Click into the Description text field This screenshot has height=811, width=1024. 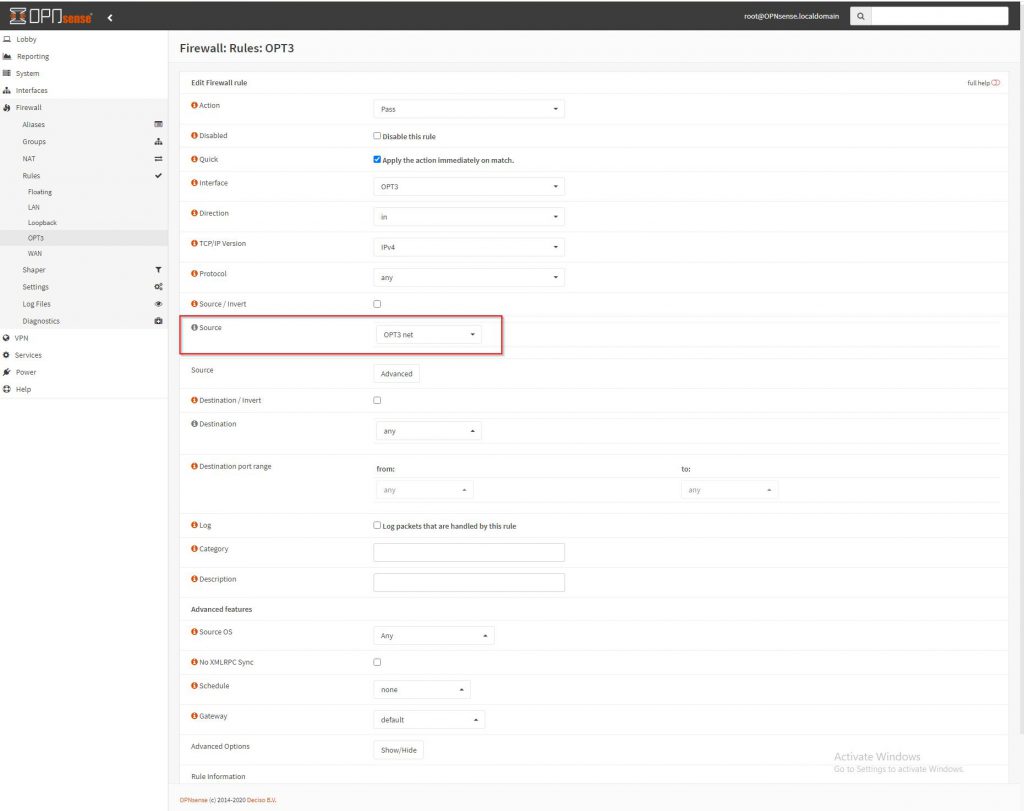click(468, 582)
